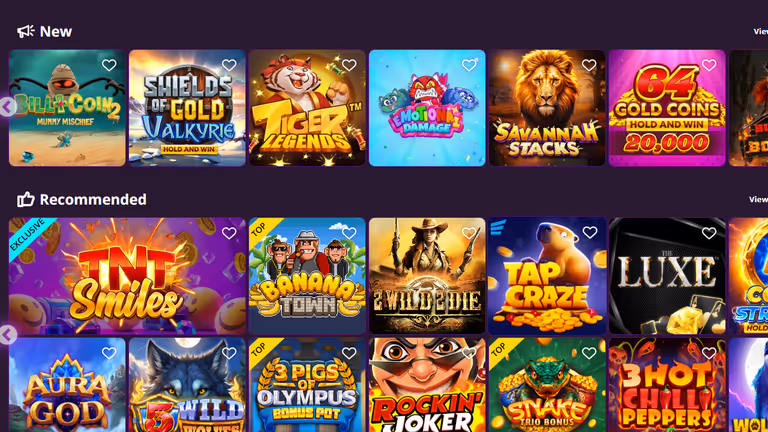
Task: Launch the Bill & Coin 2 game thumbnail
Action: 67,108
